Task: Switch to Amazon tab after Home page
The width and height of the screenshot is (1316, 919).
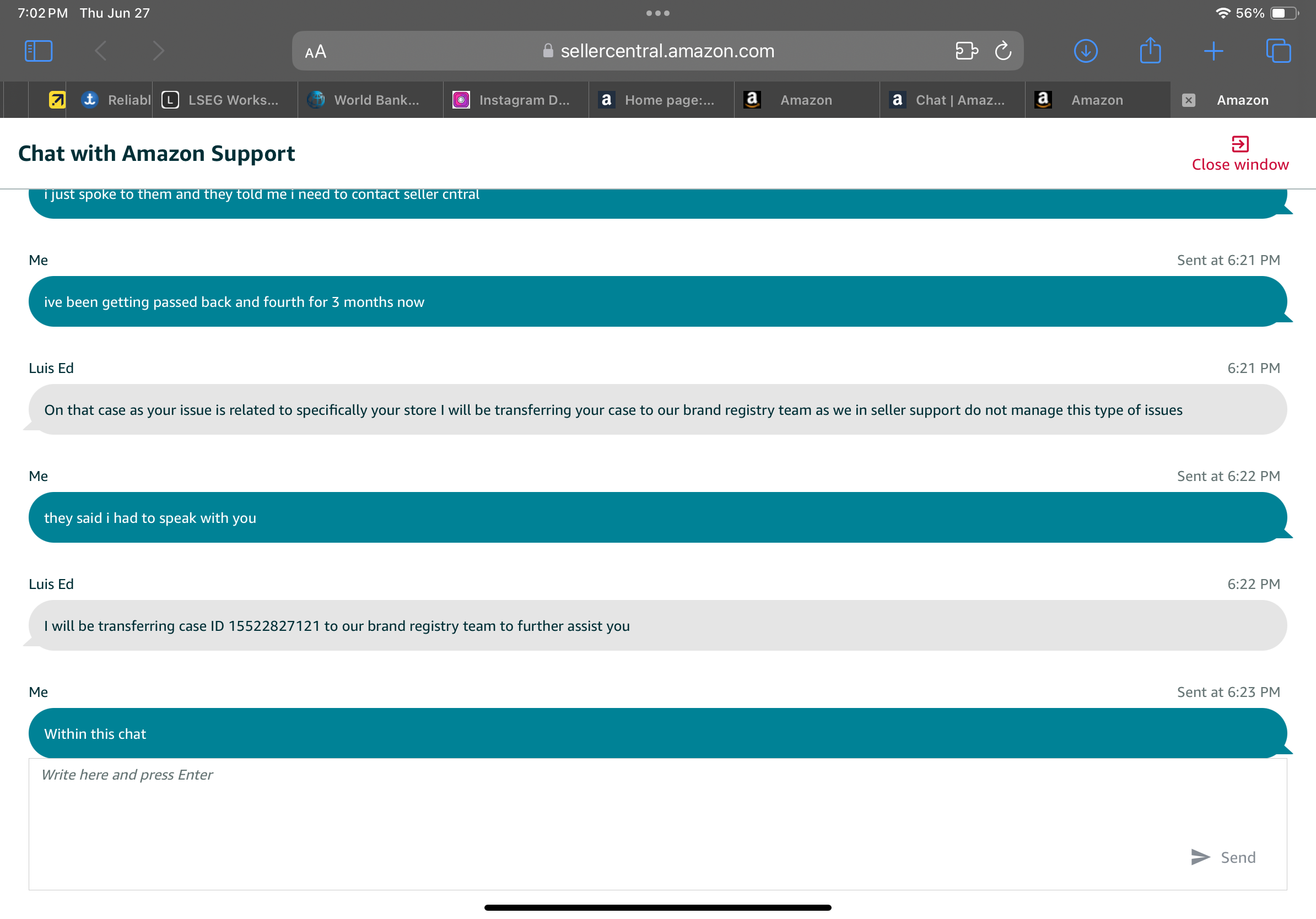Action: 807,100
